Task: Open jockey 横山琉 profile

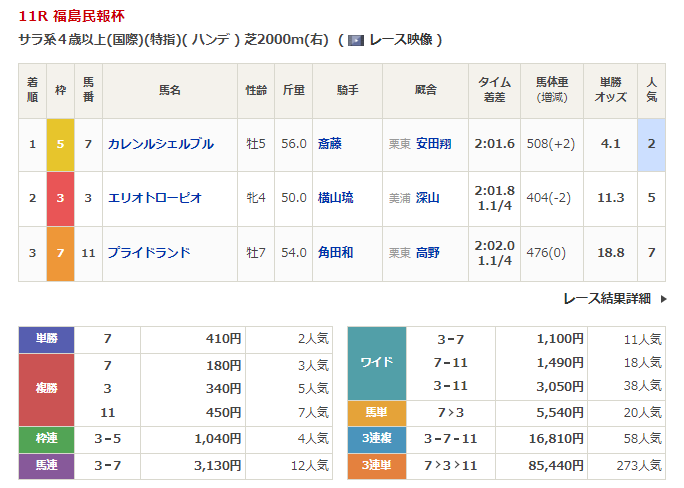Action: [336, 198]
